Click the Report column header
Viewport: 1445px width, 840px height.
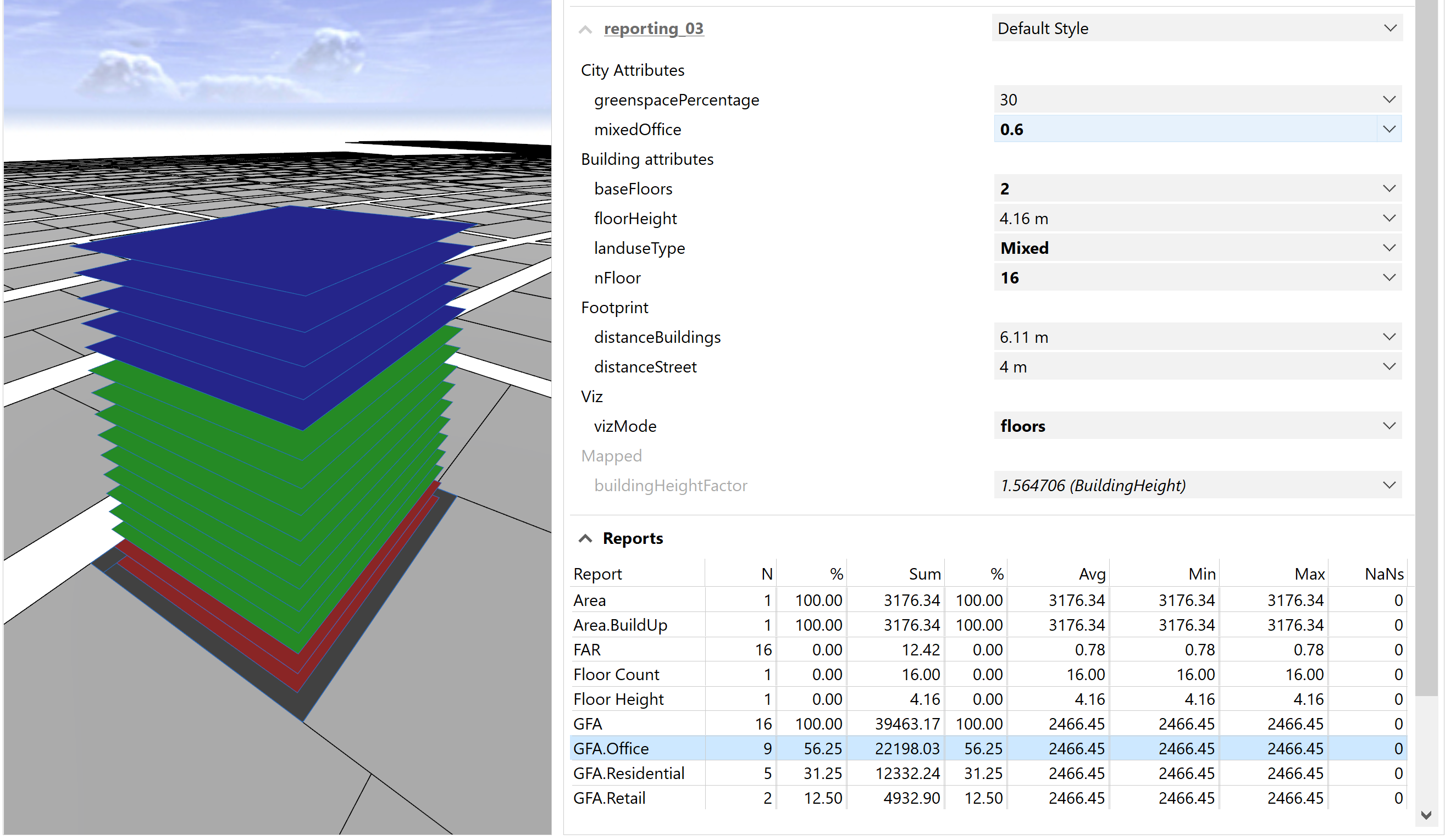tap(597, 574)
